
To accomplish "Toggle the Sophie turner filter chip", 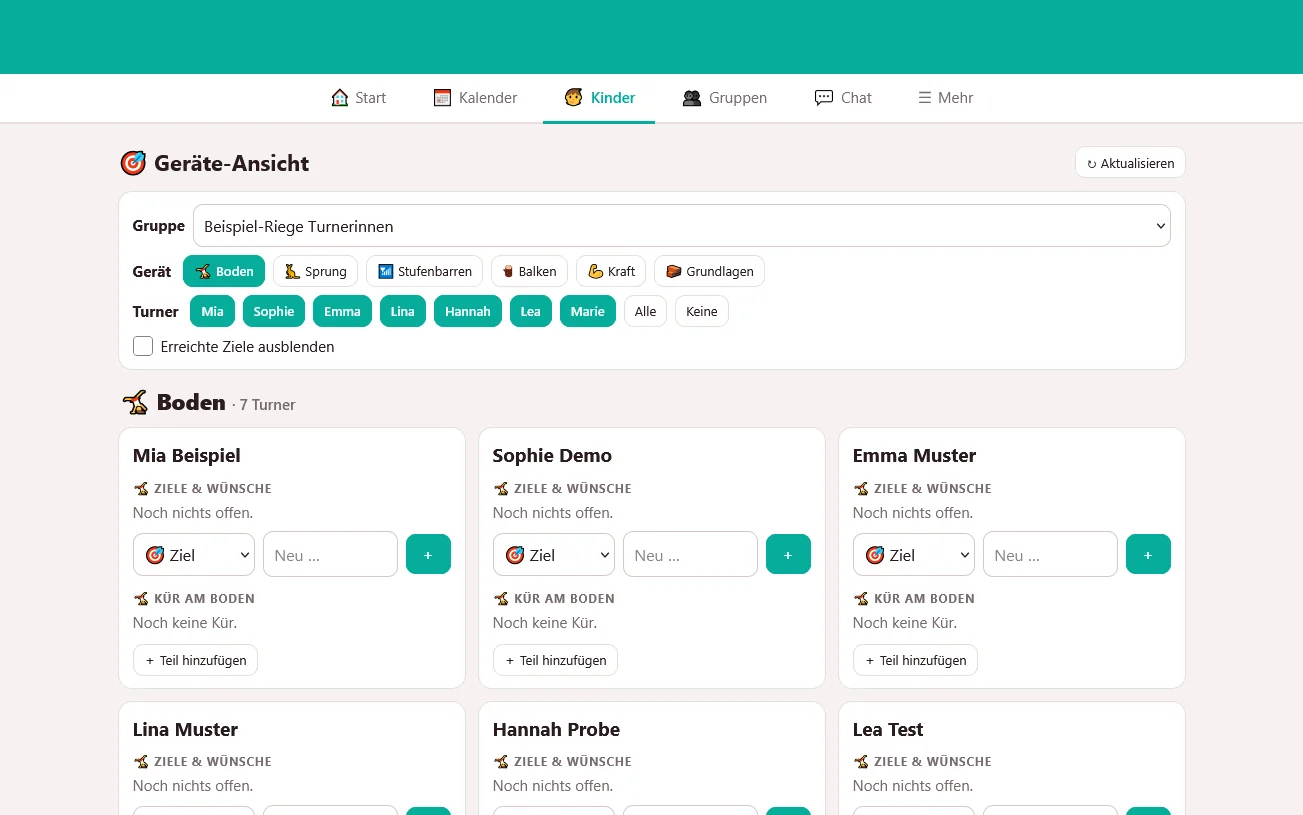I will coord(274,311).
